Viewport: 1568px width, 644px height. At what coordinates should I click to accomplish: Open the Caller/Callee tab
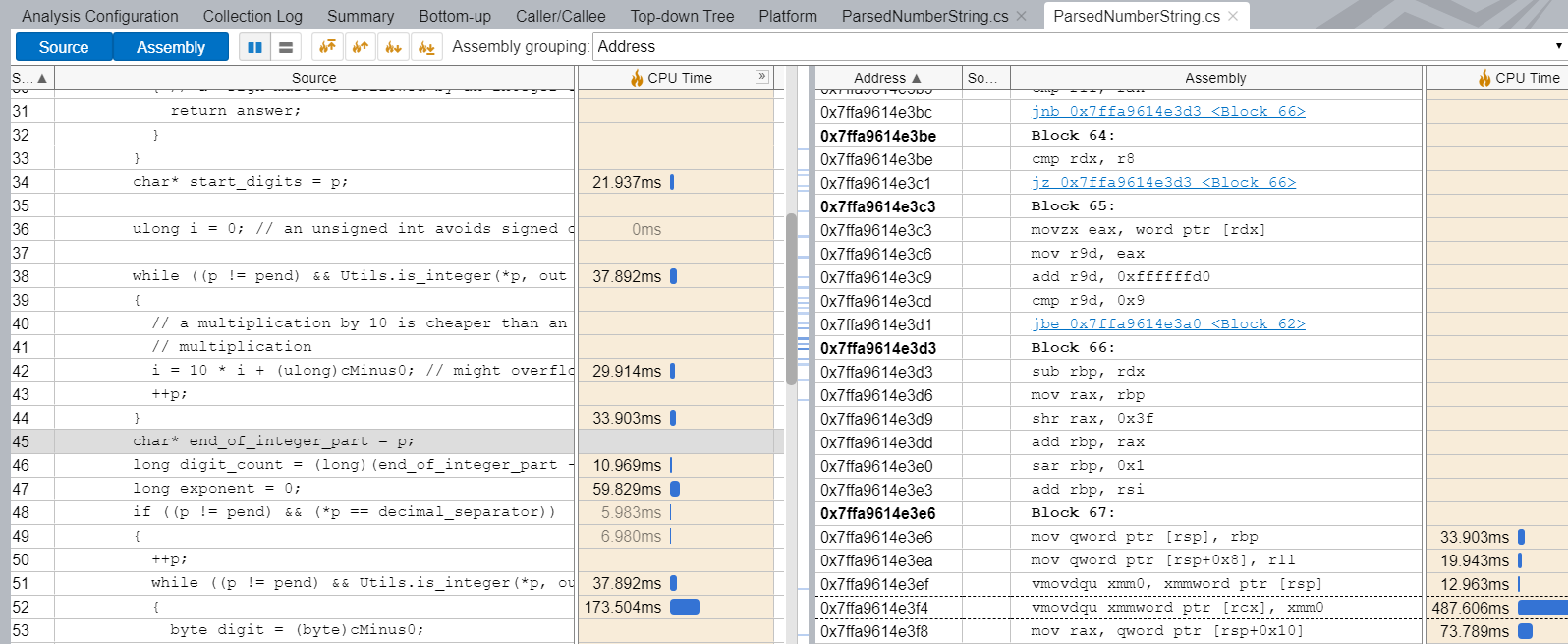click(561, 16)
